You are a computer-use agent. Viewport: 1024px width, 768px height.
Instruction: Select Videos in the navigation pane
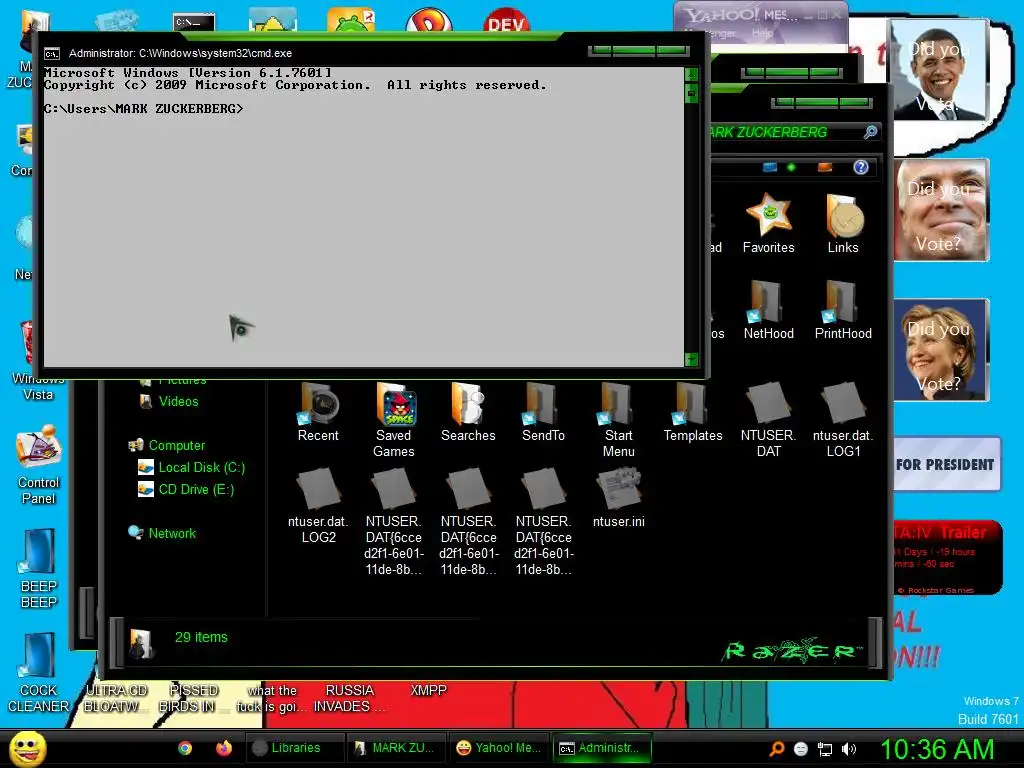pos(169,402)
